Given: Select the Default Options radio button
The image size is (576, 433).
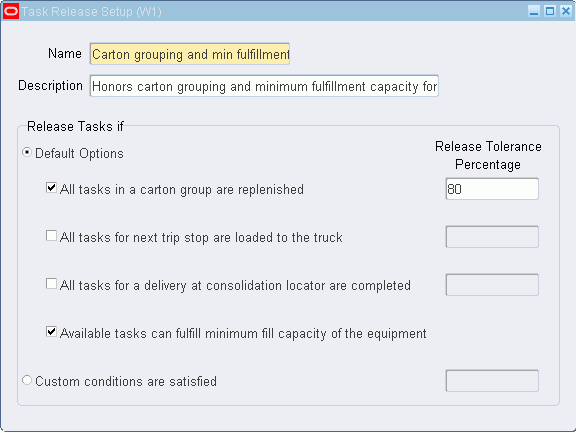Looking at the screenshot, I should [x=26, y=152].
